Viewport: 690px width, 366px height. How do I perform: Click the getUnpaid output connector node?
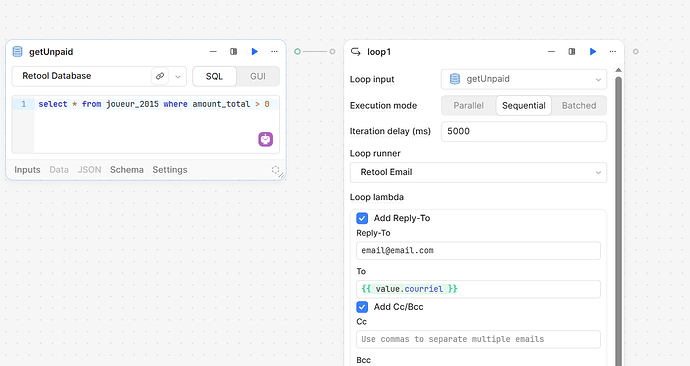click(x=297, y=51)
